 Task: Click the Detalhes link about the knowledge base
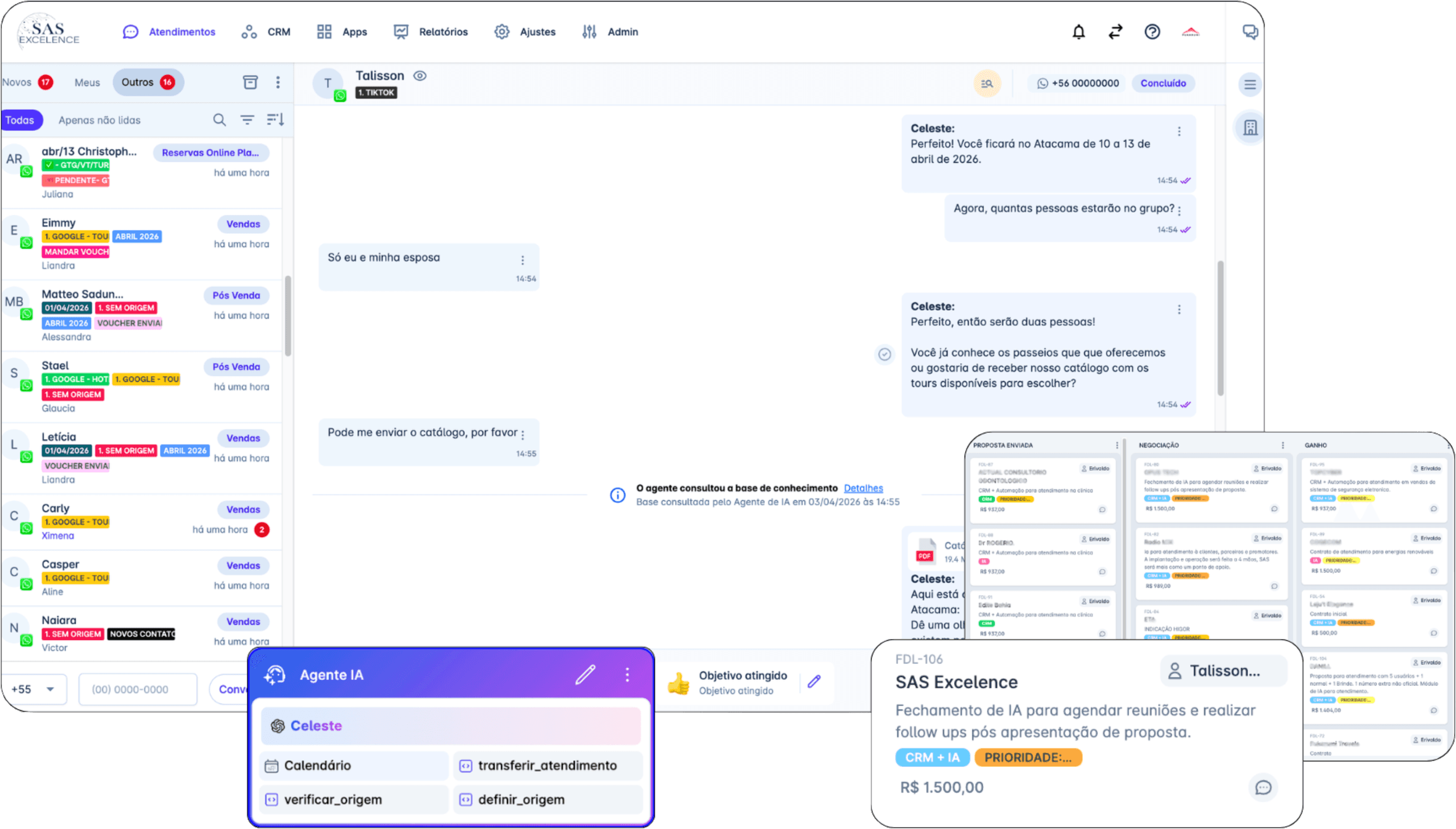click(x=863, y=488)
